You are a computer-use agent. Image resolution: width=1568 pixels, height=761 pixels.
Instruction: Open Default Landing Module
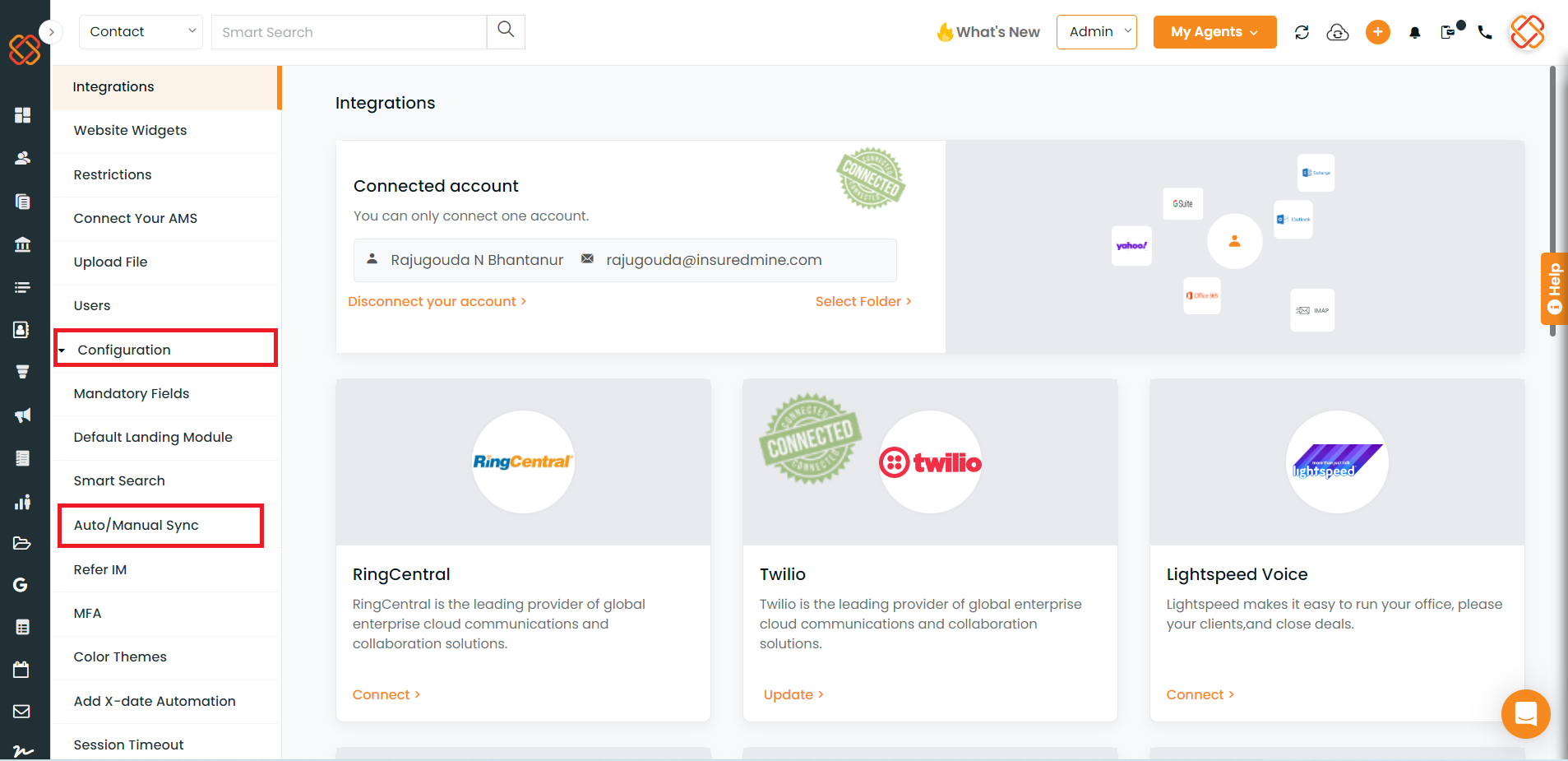[166, 437]
